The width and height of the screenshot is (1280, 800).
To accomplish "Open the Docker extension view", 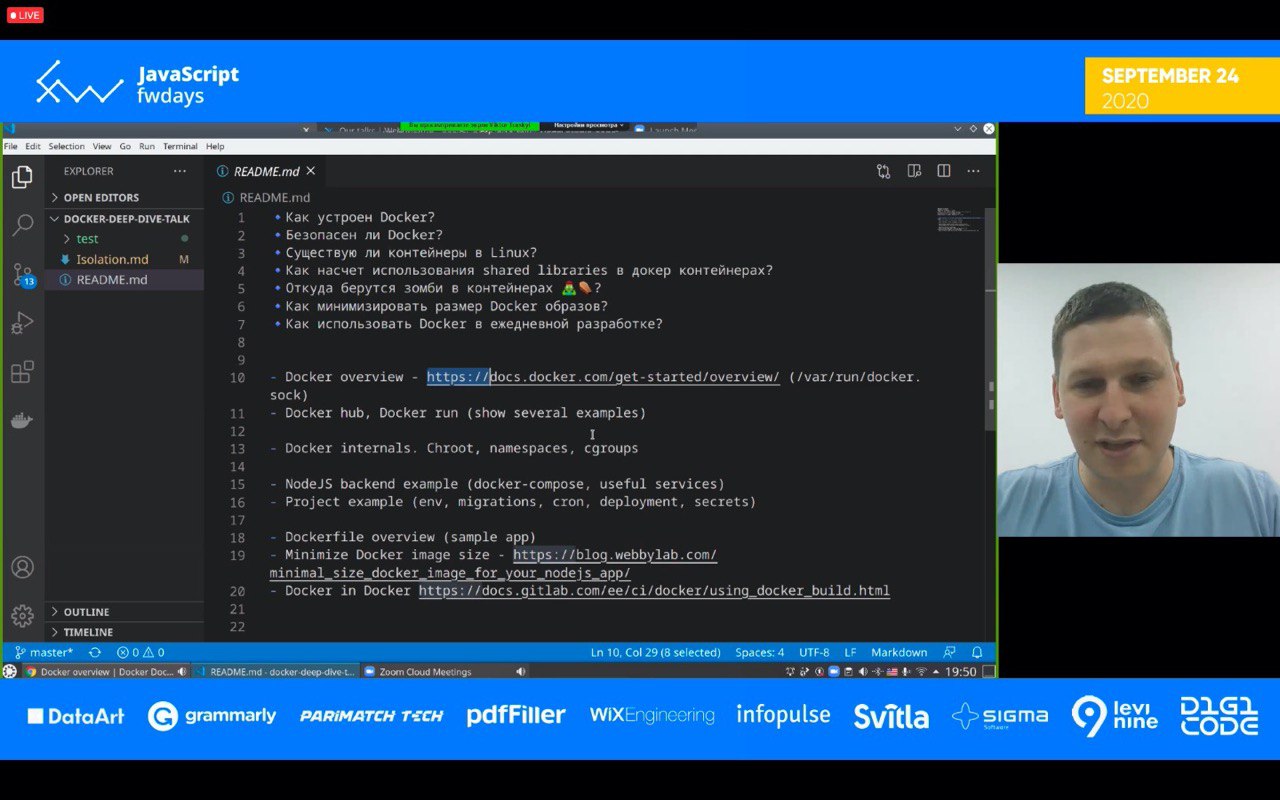I will coord(22,420).
